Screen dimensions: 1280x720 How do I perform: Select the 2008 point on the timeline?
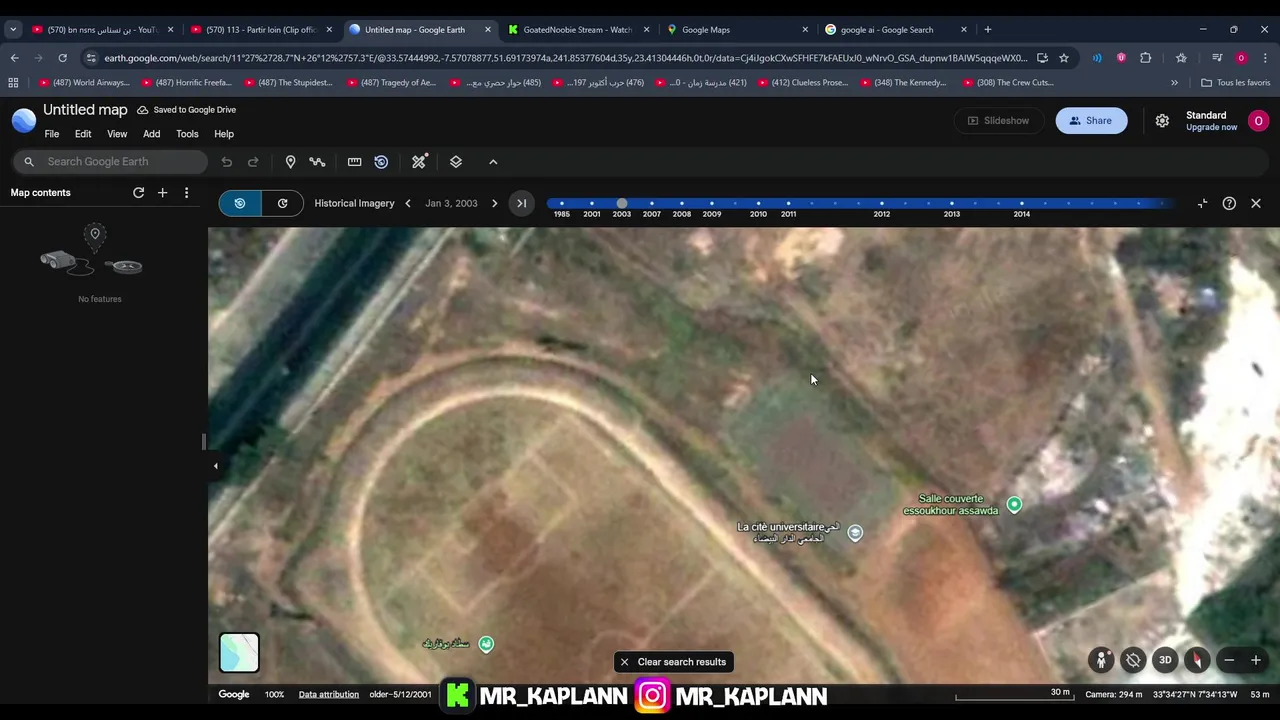click(682, 204)
